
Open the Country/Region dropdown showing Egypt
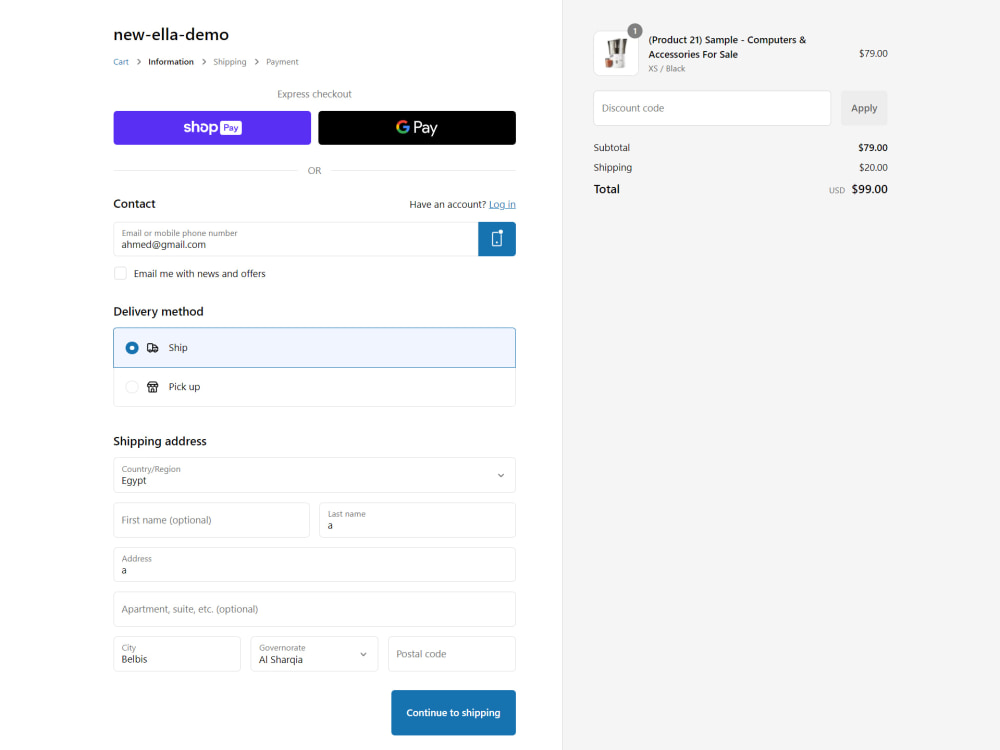314,474
